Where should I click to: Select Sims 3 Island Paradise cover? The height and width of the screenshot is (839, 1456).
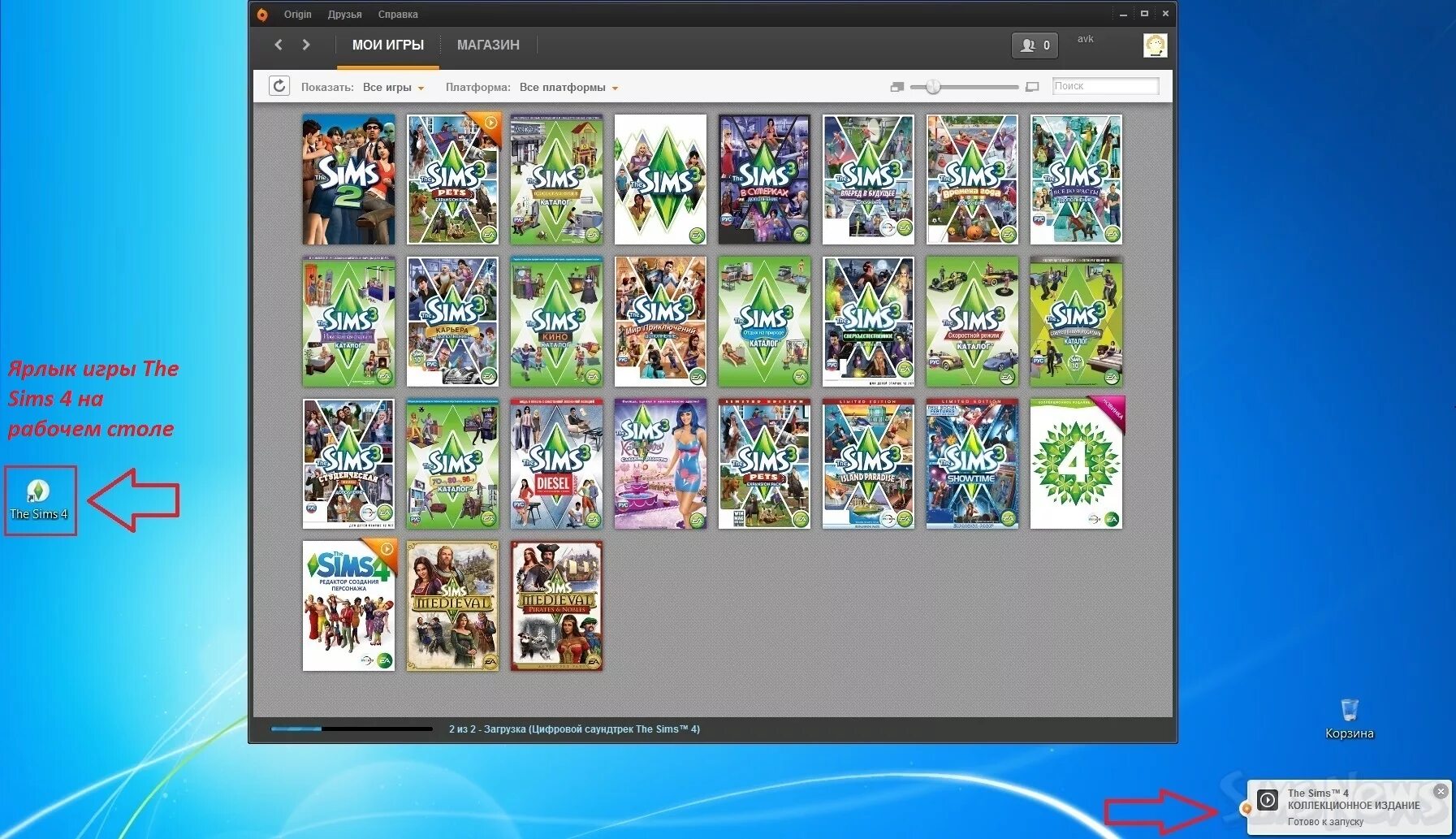pyautogui.click(x=868, y=464)
